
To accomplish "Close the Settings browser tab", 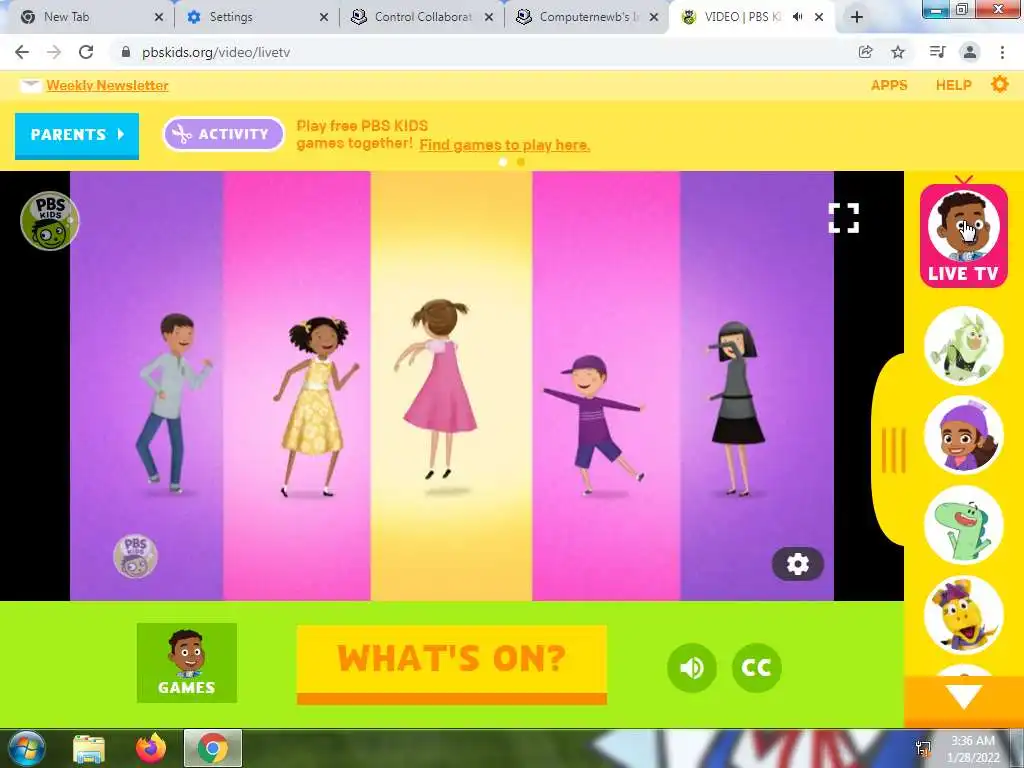I will click(324, 17).
